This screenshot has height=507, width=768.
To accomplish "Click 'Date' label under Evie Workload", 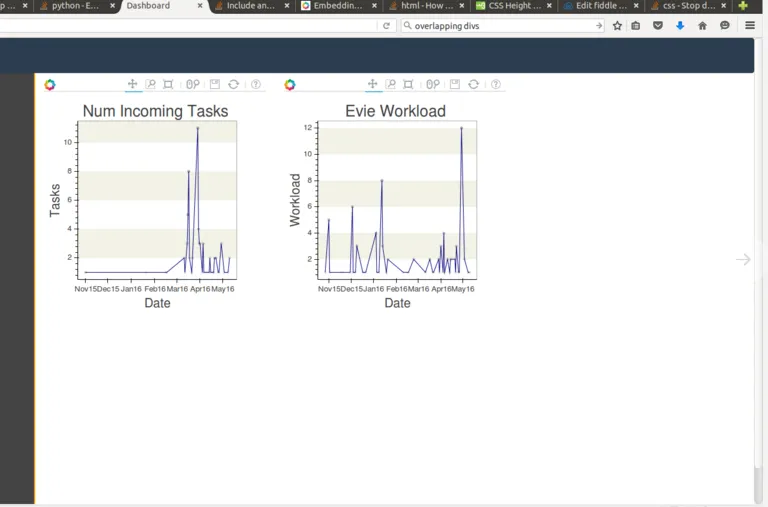I will coord(397,303).
